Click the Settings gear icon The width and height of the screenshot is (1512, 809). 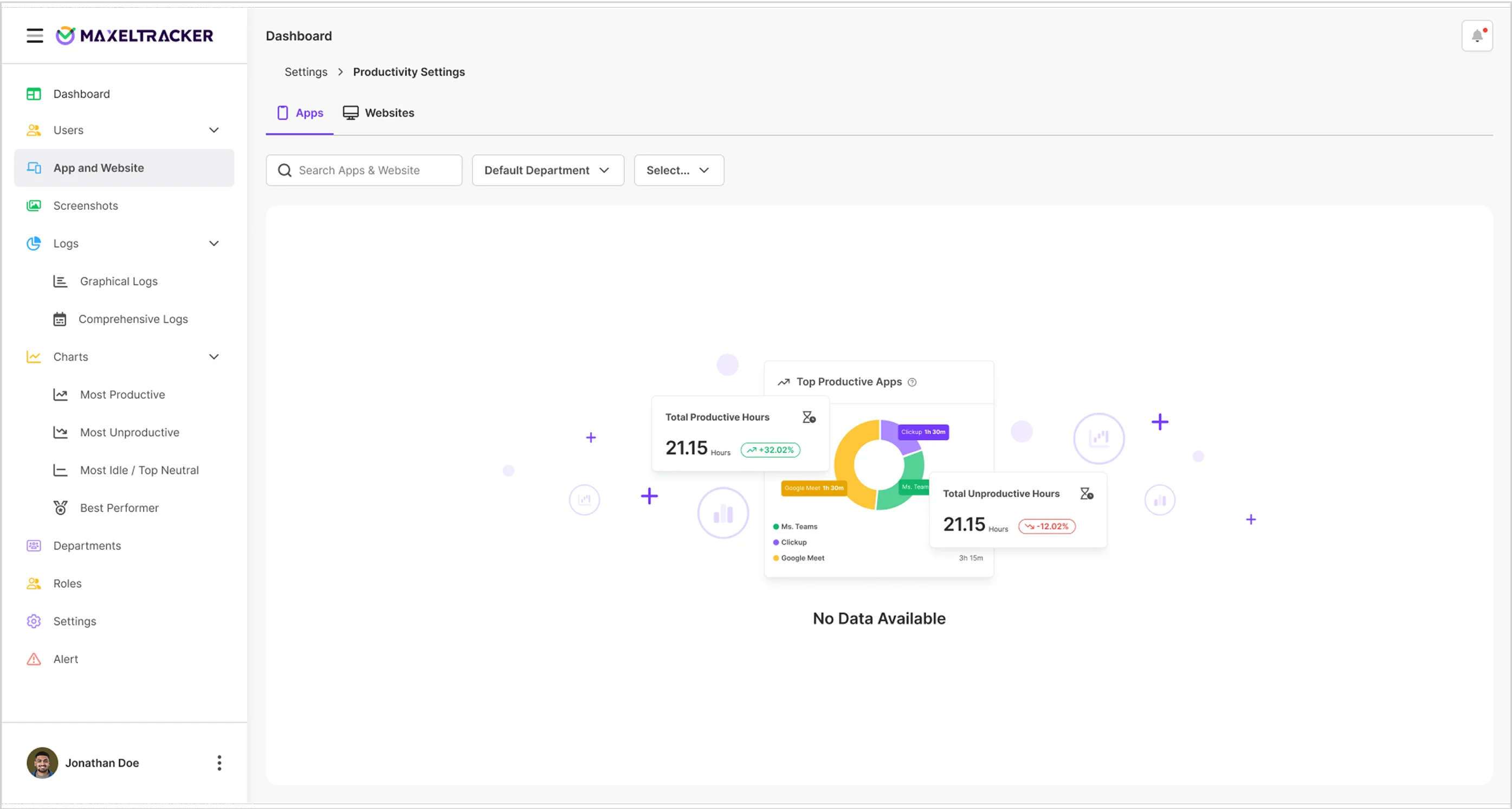pyautogui.click(x=34, y=621)
